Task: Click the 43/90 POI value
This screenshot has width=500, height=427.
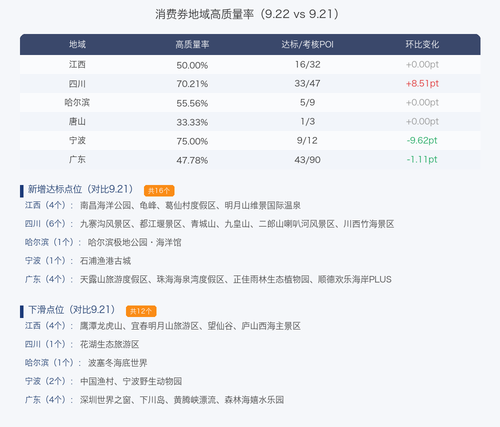Action: (307, 160)
